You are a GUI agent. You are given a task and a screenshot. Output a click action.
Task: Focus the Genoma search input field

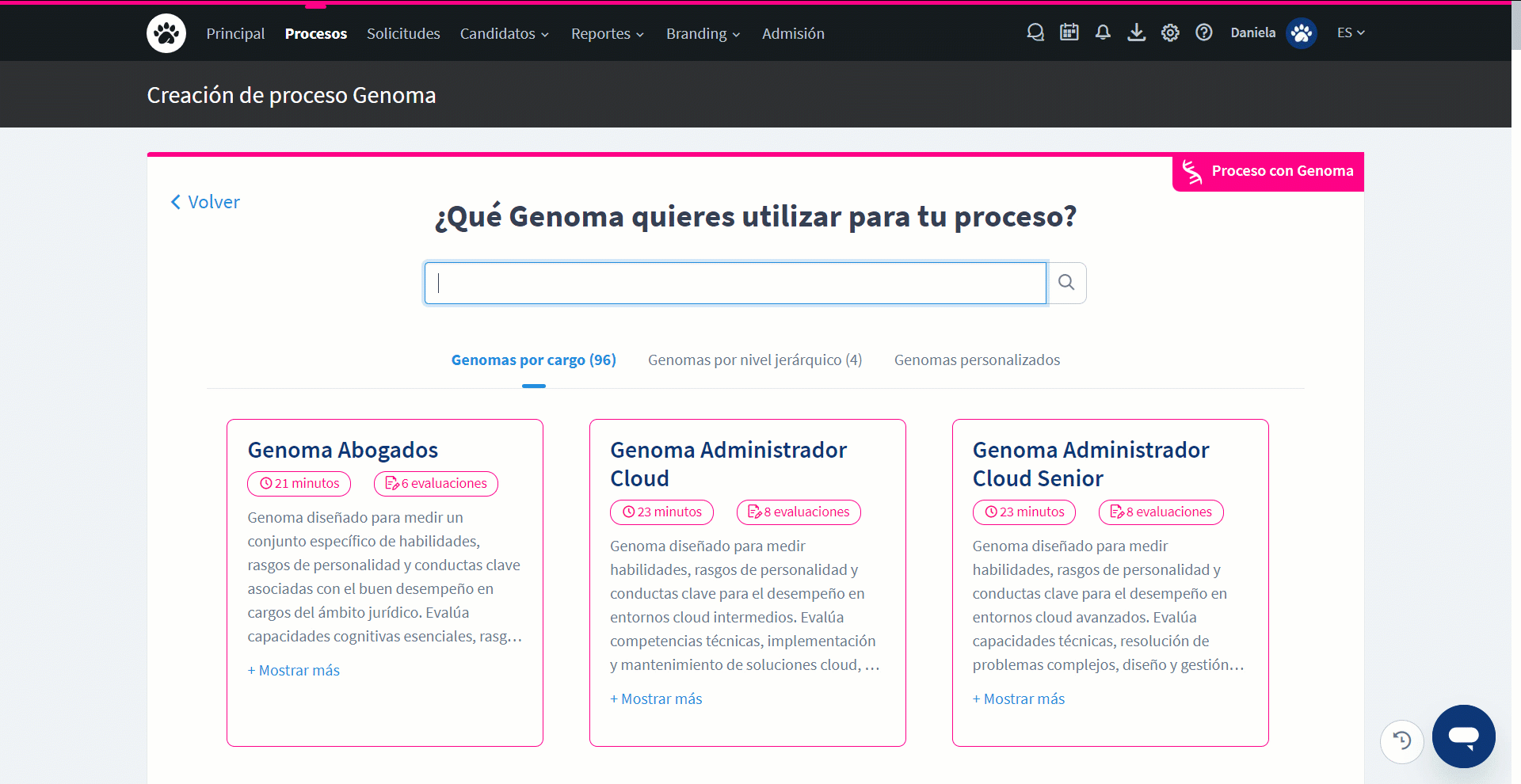[735, 283]
